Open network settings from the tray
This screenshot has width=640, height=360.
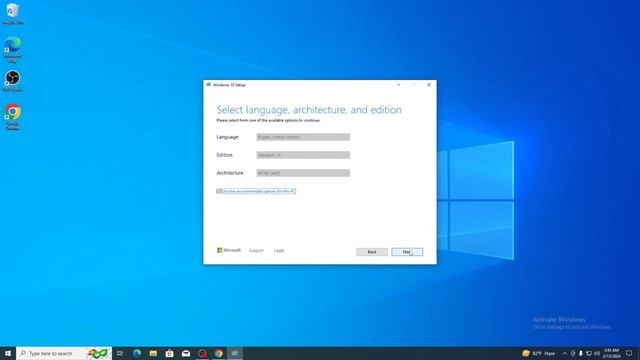click(x=589, y=353)
